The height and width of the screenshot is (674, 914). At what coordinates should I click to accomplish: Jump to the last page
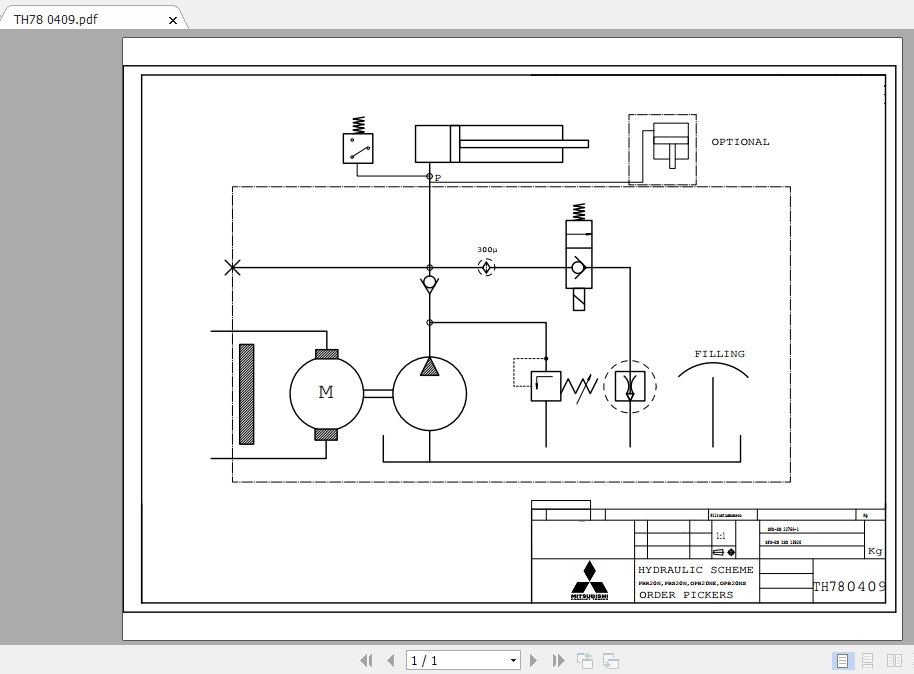(558, 660)
